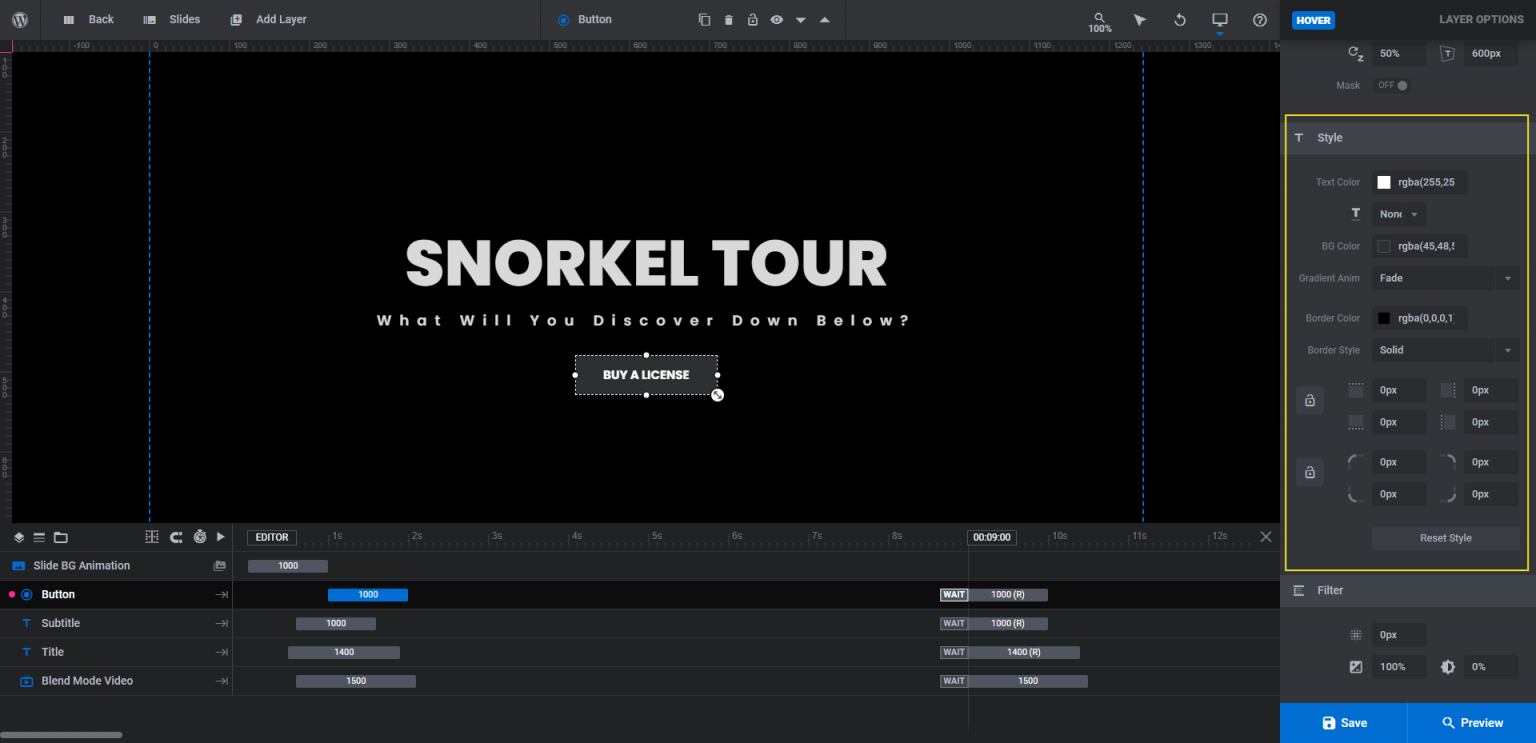The height and width of the screenshot is (743, 1536).
Task: Click the Text Color swatch
Action: 1384,182
